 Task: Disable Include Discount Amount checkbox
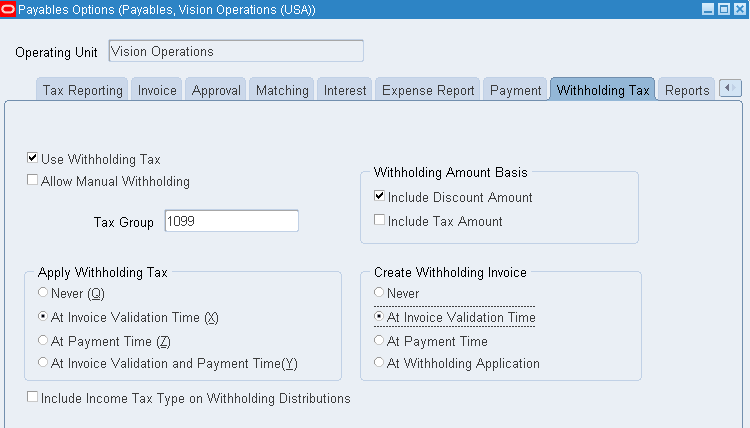(x=380, y=197)
